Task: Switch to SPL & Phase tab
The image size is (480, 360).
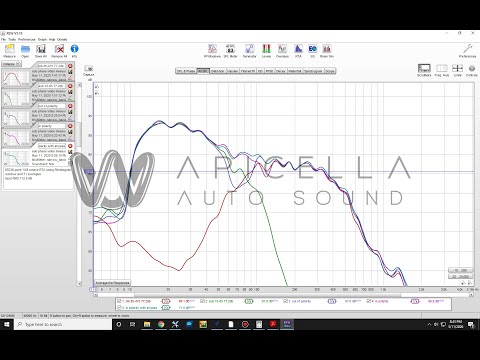Action: pyautogui.click(x=186, y=71)
